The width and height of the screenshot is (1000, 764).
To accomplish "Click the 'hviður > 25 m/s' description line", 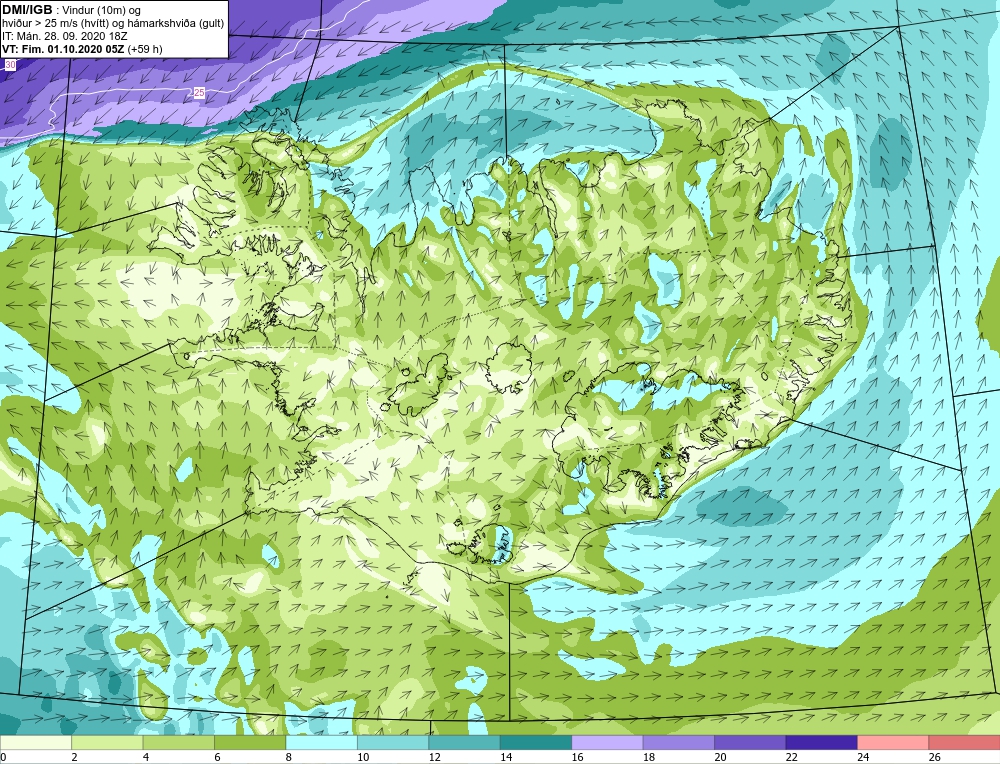I will (113, 24).
